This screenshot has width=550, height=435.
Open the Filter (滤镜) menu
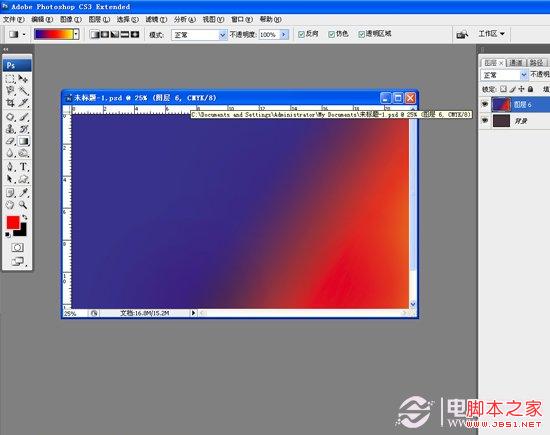[x=156, y=20]
